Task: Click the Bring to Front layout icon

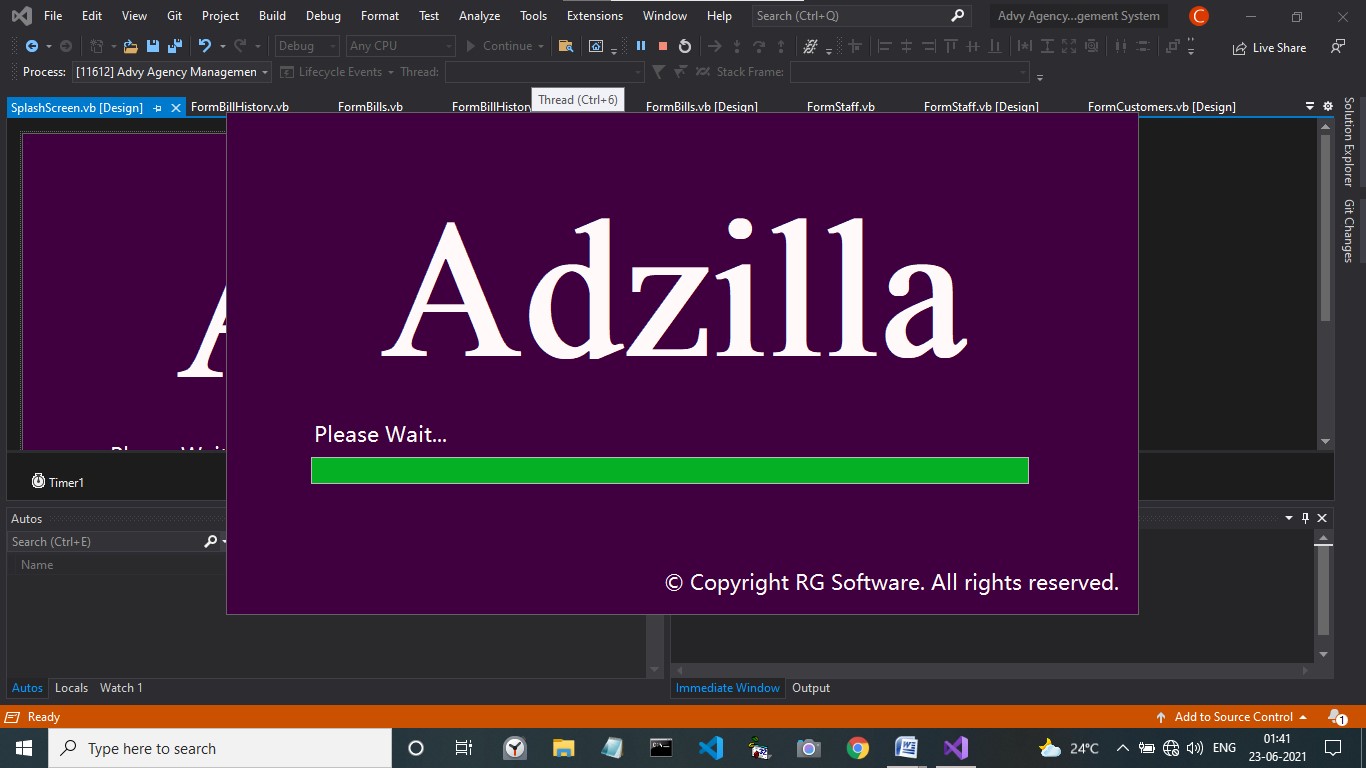Action: (x=1173, y=46)
